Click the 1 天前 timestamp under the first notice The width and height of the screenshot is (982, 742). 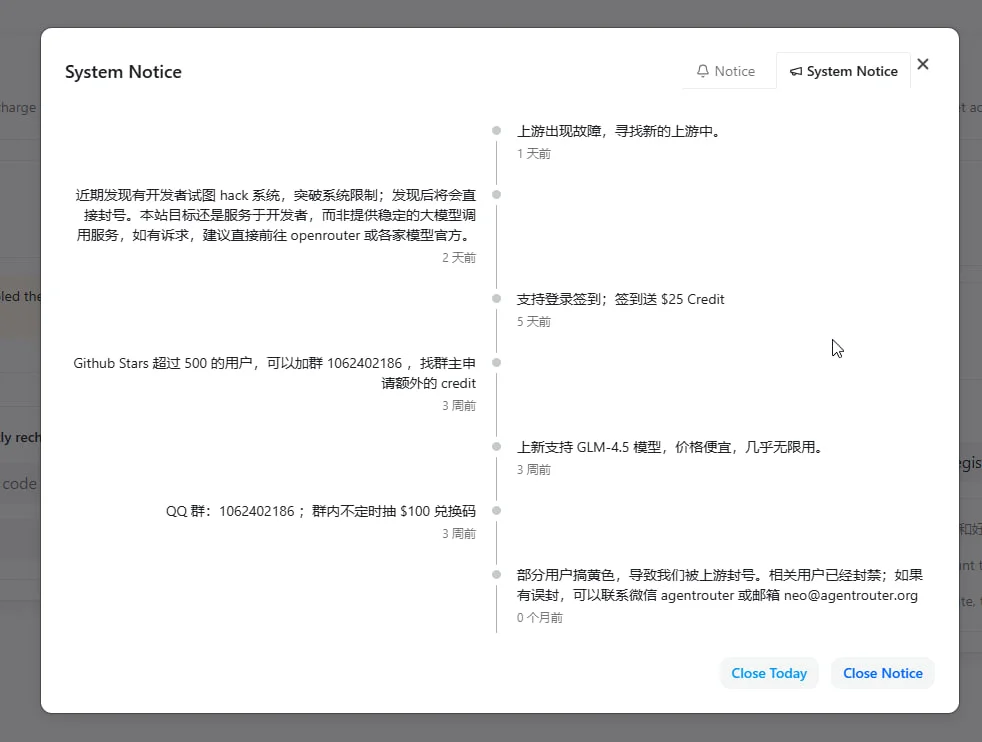(533, 154)
